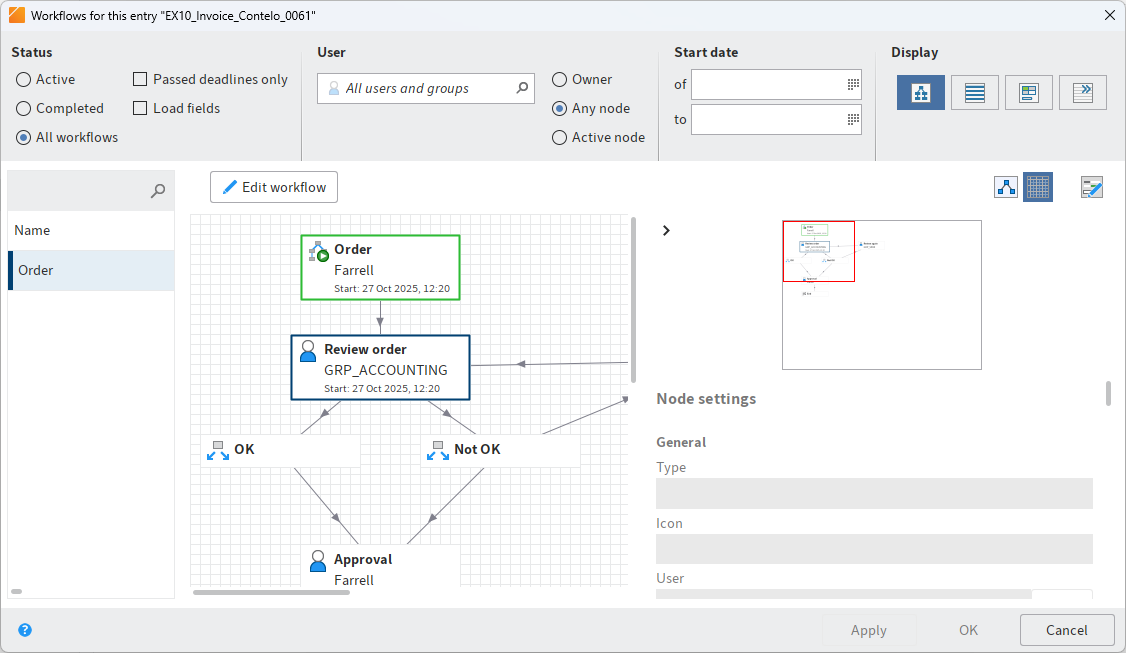
Task: Open the form overview Display option
Action: pyautogui.click(x=1028, y=92)
